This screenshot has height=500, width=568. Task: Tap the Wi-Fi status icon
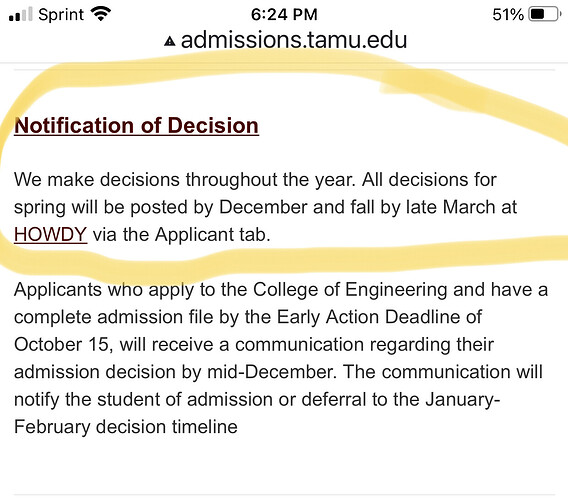coord(101,14)
